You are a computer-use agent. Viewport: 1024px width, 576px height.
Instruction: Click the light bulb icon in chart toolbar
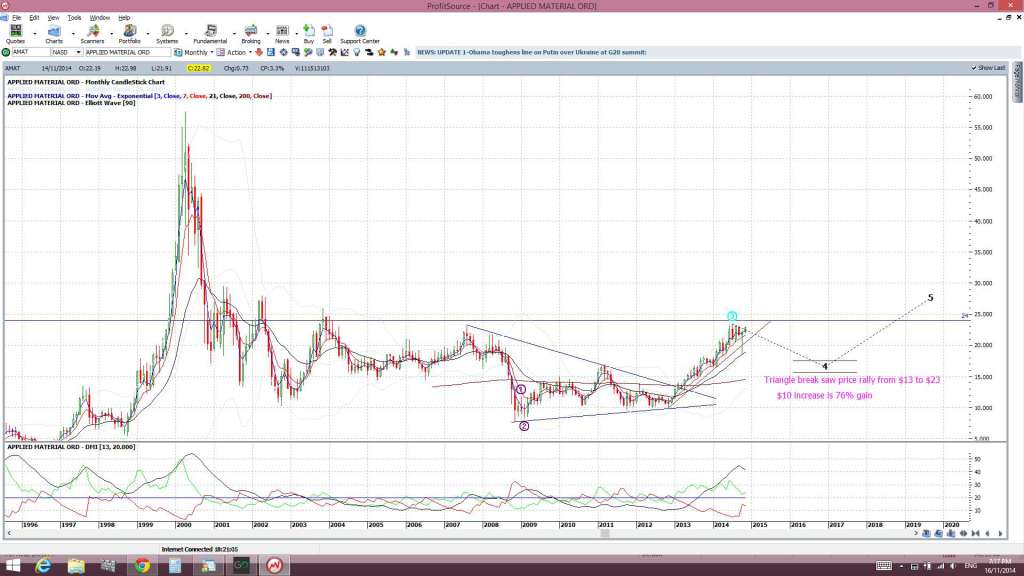click(x=357, y=52)
